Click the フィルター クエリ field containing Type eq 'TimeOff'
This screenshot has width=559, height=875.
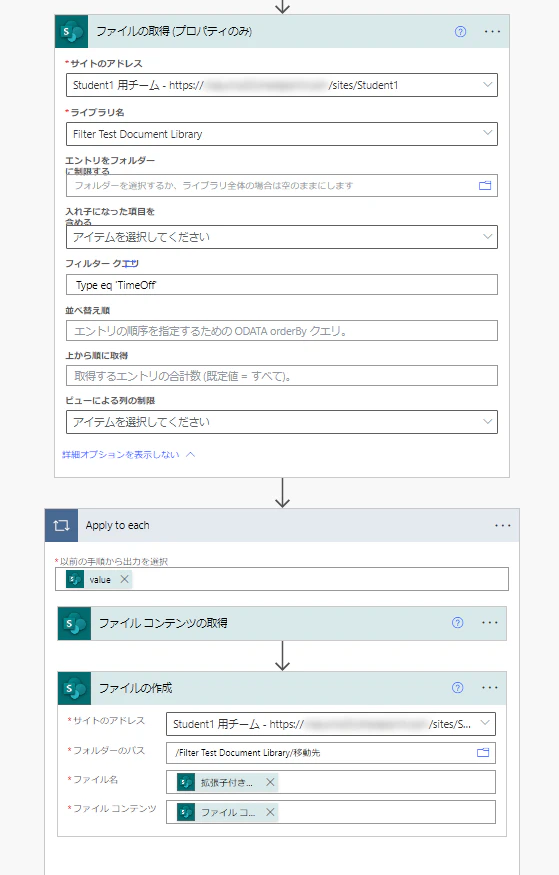(282, 285)
